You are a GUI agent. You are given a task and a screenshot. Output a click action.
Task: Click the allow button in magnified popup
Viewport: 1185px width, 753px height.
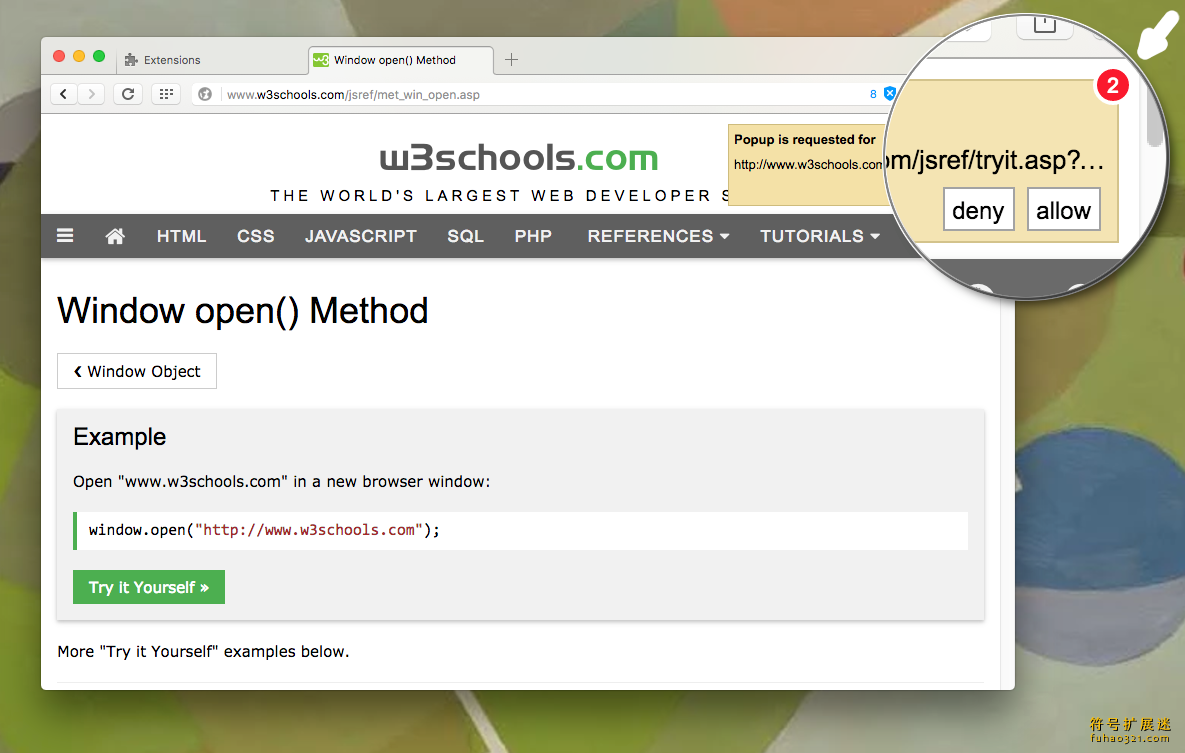click(x=1063, y=209)
